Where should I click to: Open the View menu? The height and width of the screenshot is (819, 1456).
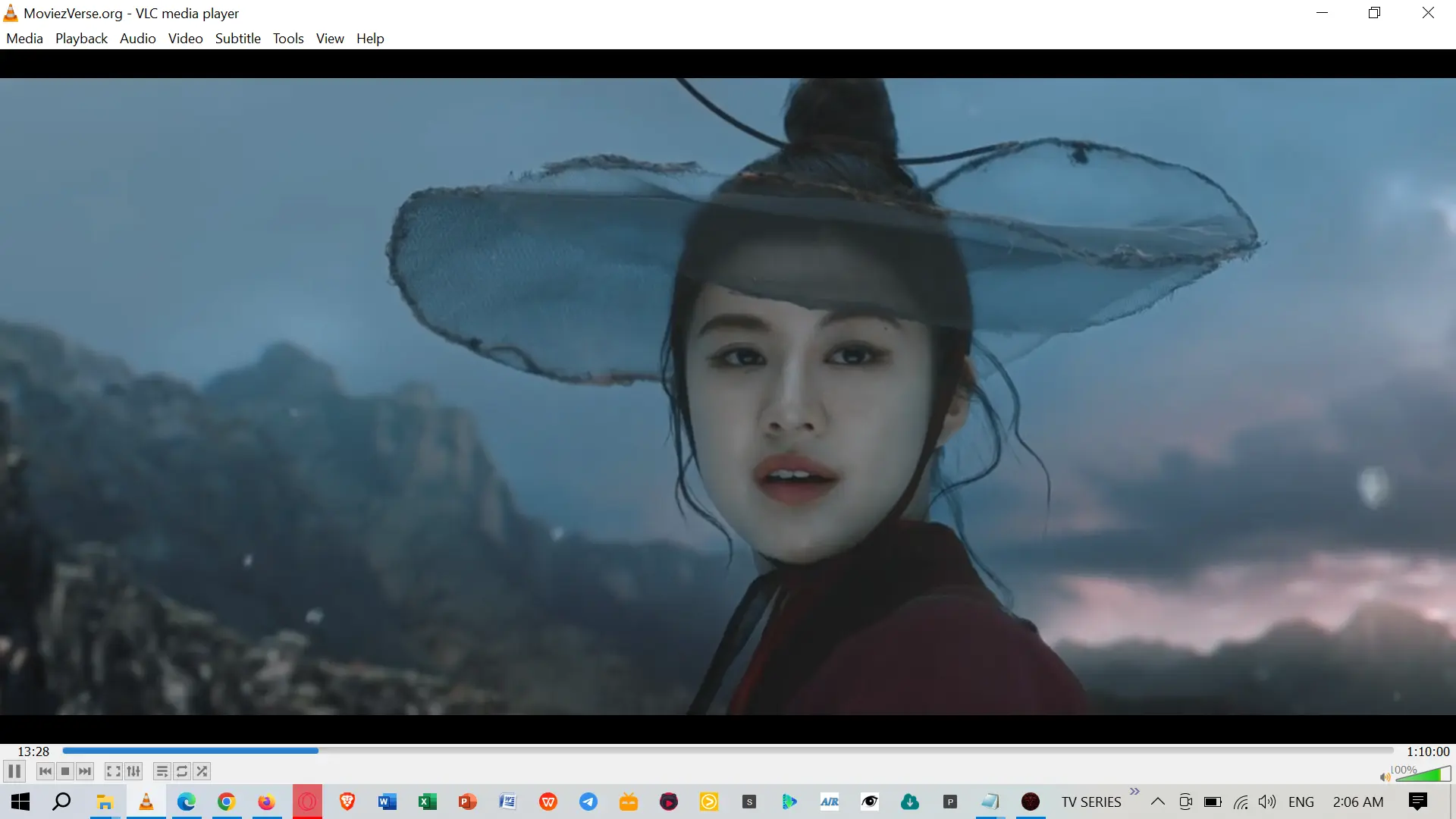(x=330, y=38)
